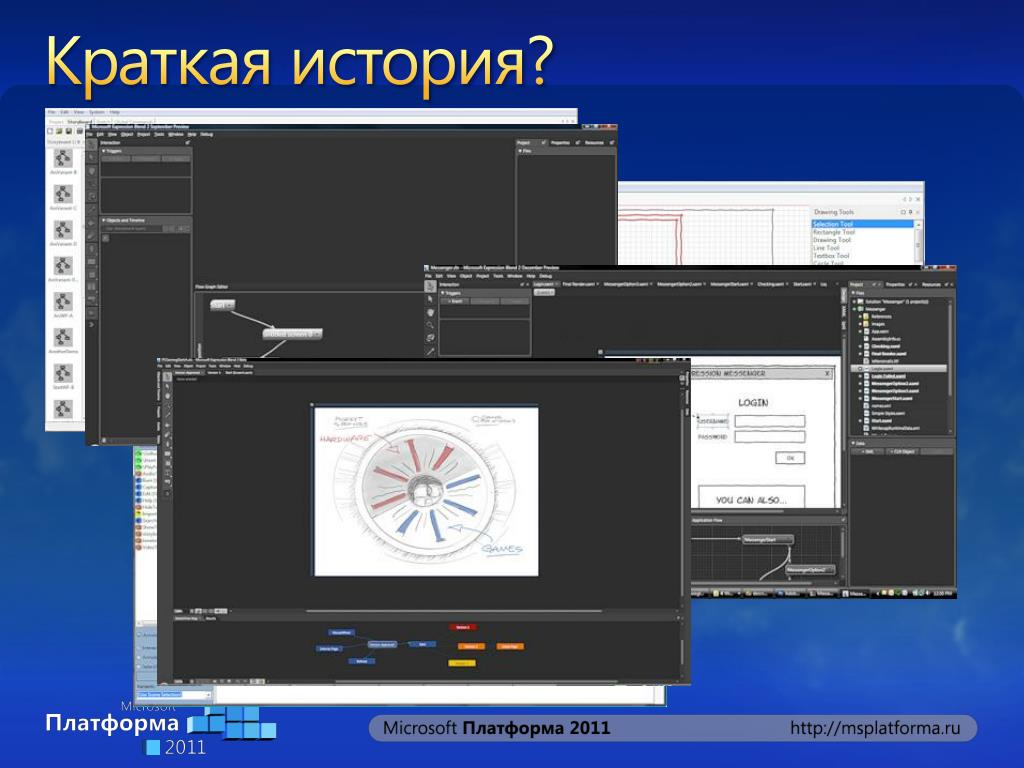Click the clock in the Messenger screenshot taskbar
Screen dimensions: 1024x768
coord(942,593)
